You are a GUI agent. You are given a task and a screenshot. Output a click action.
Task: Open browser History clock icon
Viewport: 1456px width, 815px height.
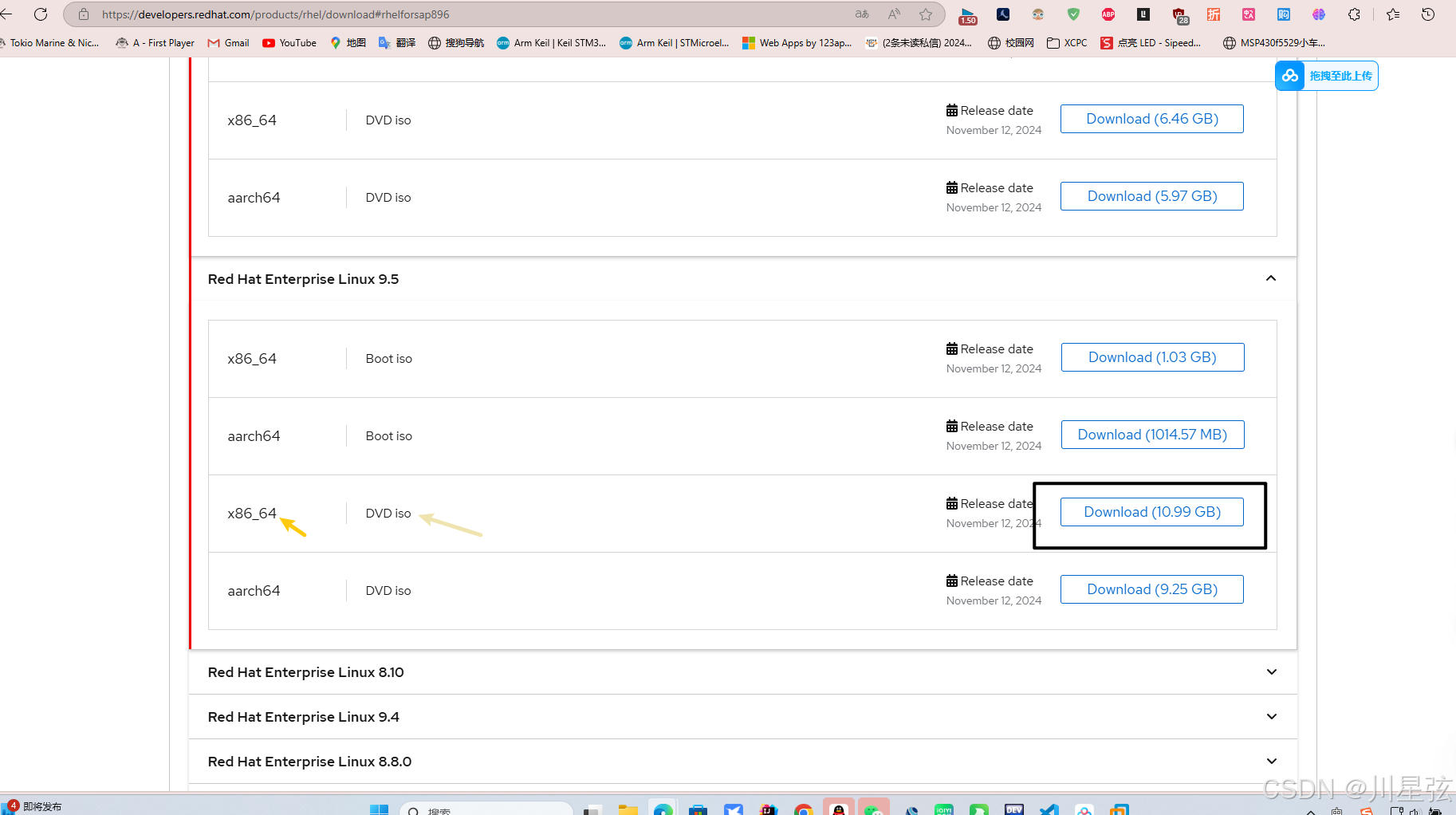(x=1428, y=14)
